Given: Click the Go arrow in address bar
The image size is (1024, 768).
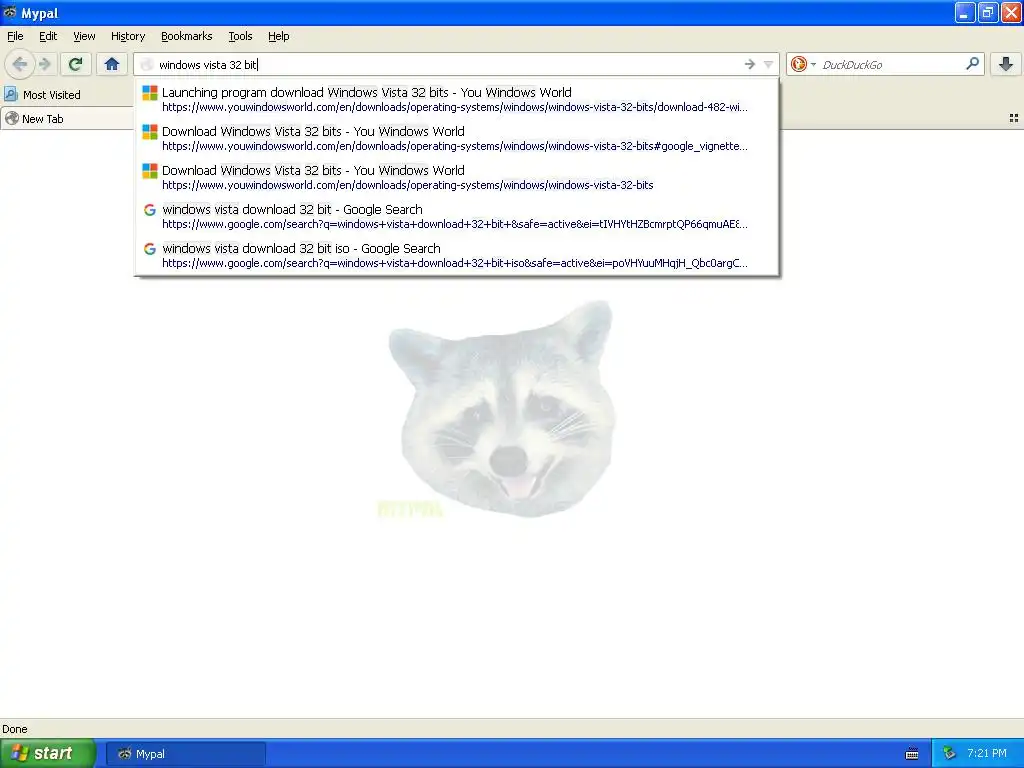Looking at the screenshot, I should coord(750,64).
